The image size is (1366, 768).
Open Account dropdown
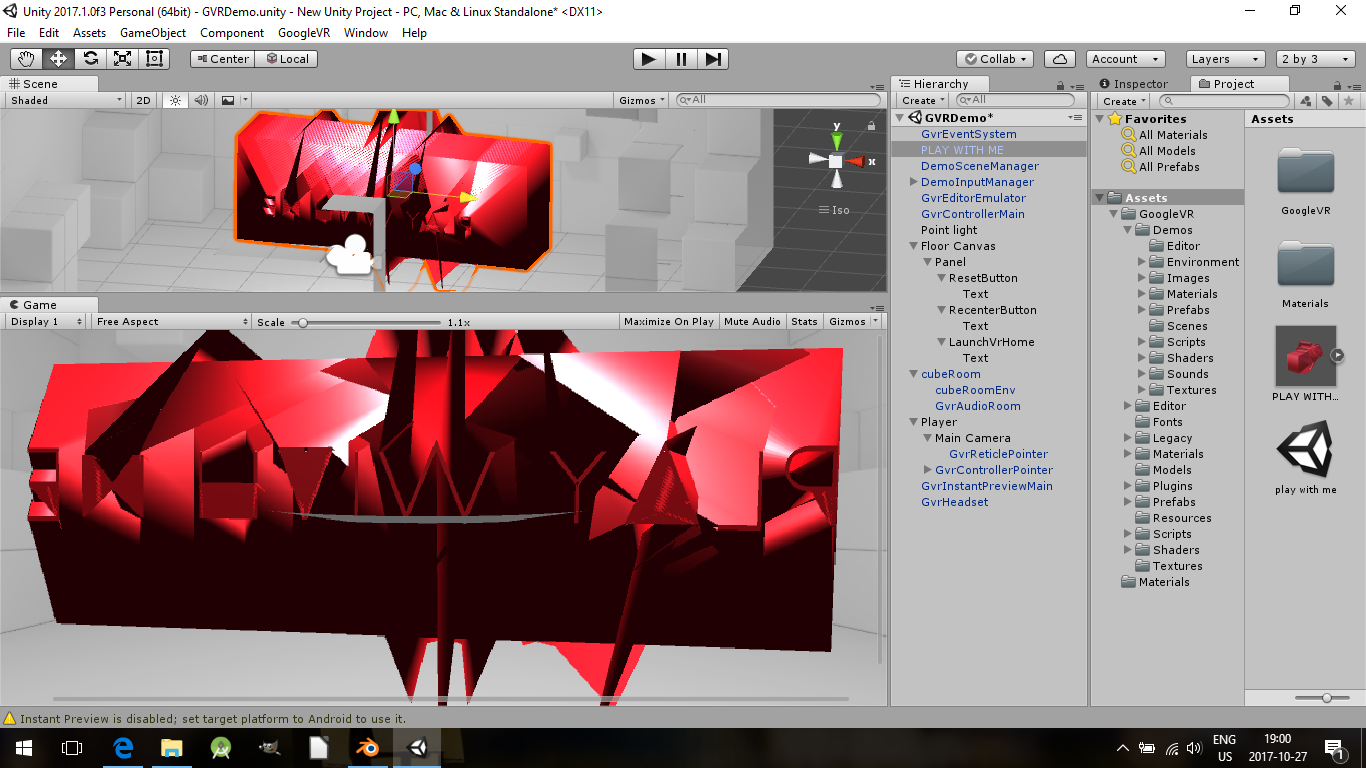point(1126,59)
